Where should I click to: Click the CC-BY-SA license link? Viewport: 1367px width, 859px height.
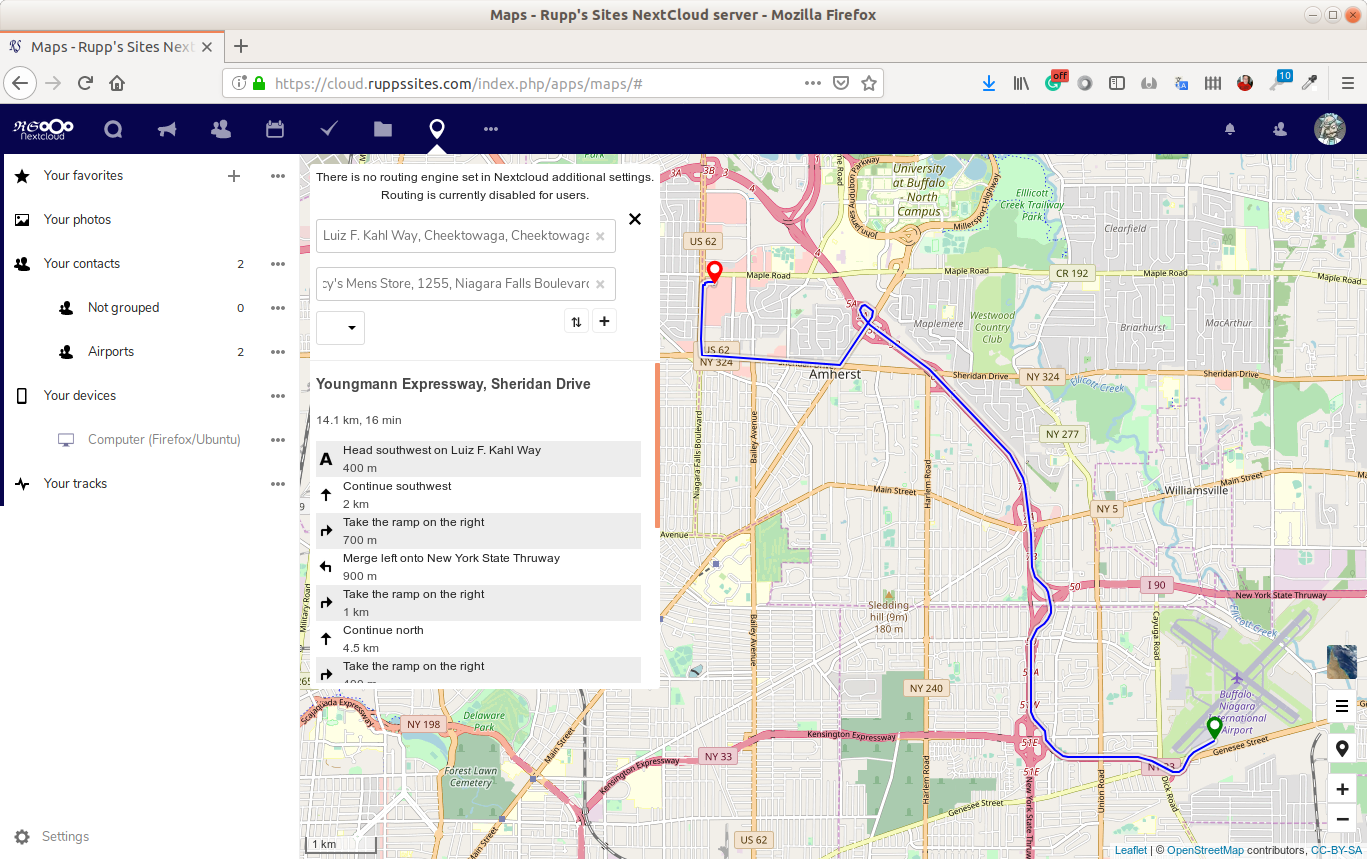pyautogui.click(x=1337, y=850)
